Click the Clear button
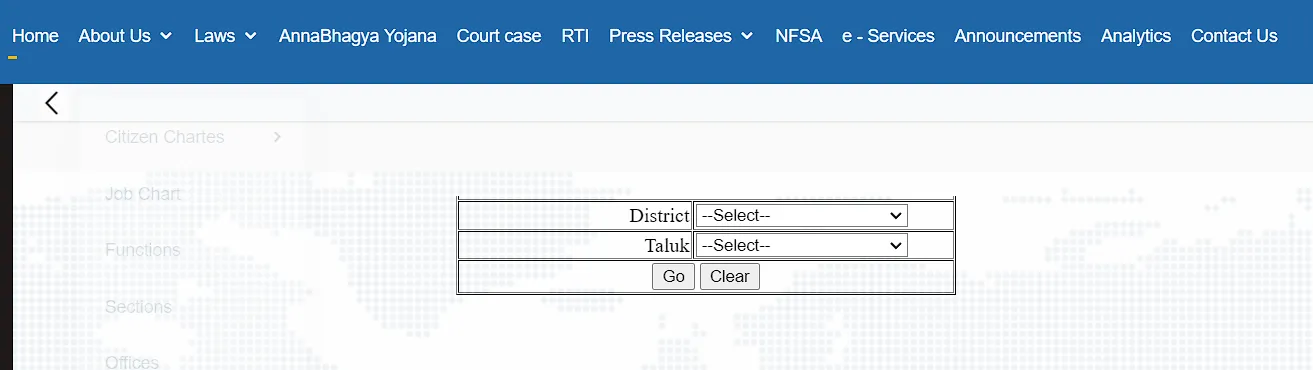Viewport: 1313px width, 370px height. pos(730,276)
